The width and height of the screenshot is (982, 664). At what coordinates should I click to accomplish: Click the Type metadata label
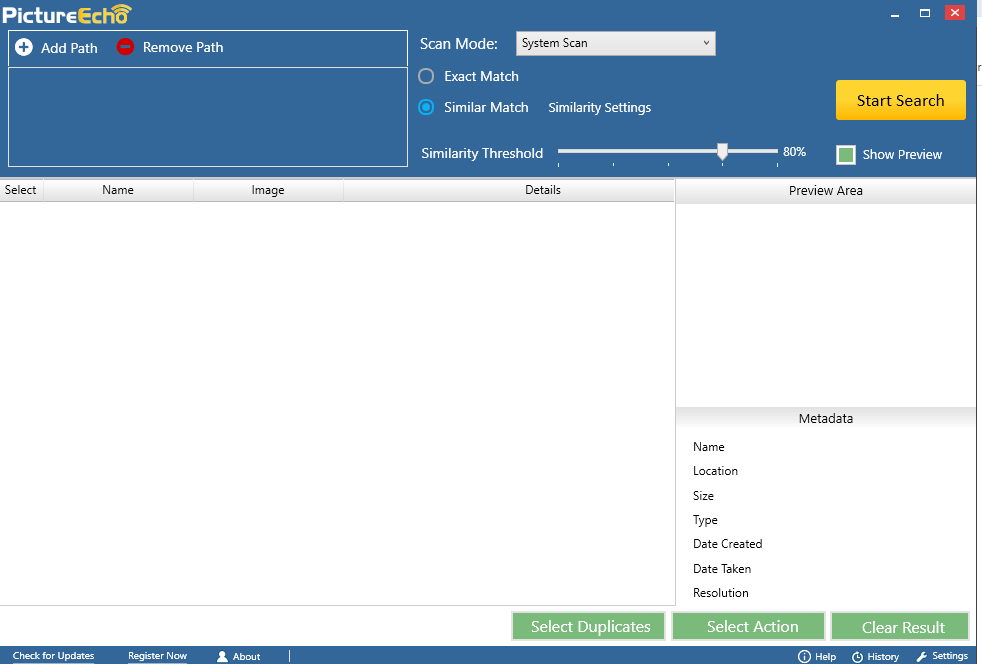(x=705, y=520)
